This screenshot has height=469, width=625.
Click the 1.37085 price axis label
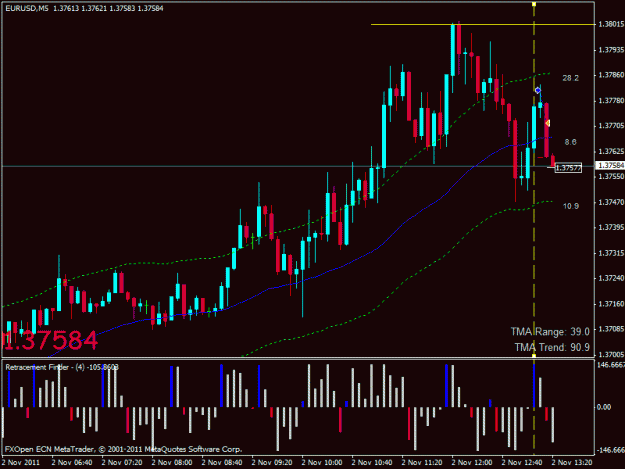[x=611, y=329]
